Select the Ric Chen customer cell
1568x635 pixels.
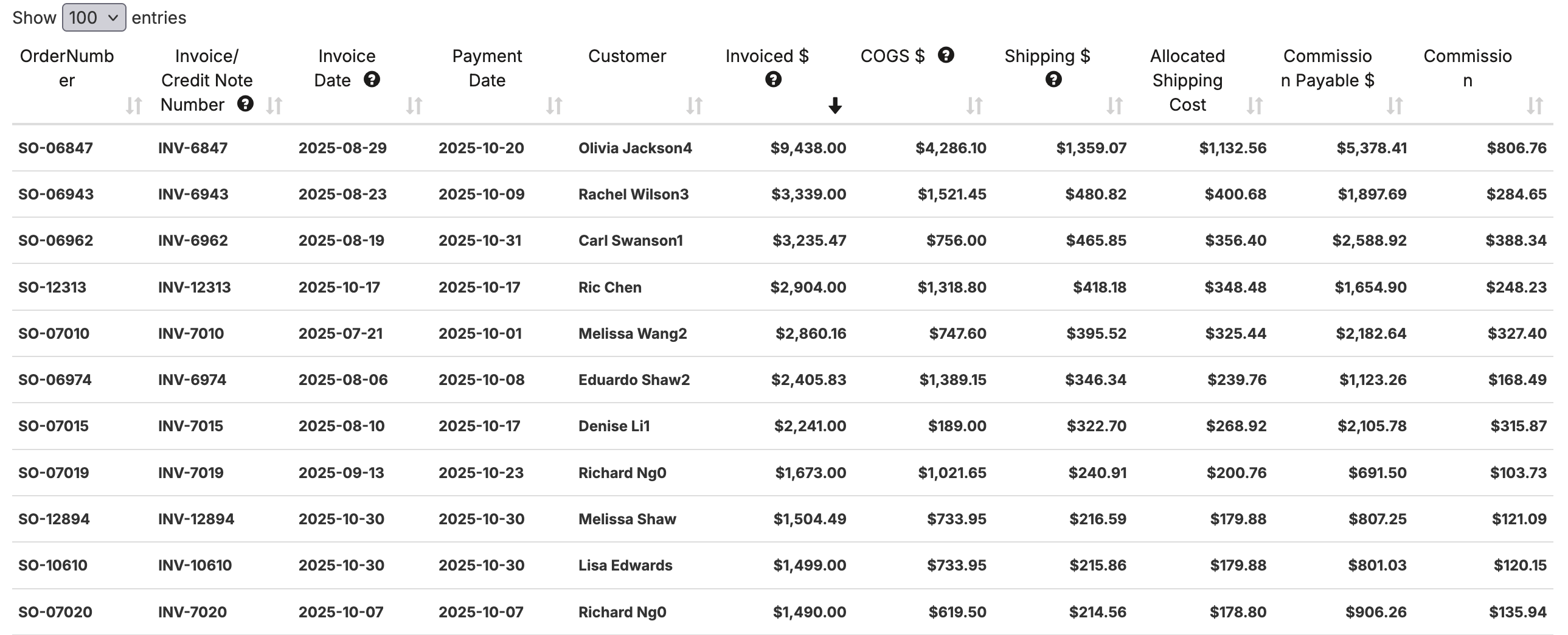pyautogui.click(x=610, y=287)
